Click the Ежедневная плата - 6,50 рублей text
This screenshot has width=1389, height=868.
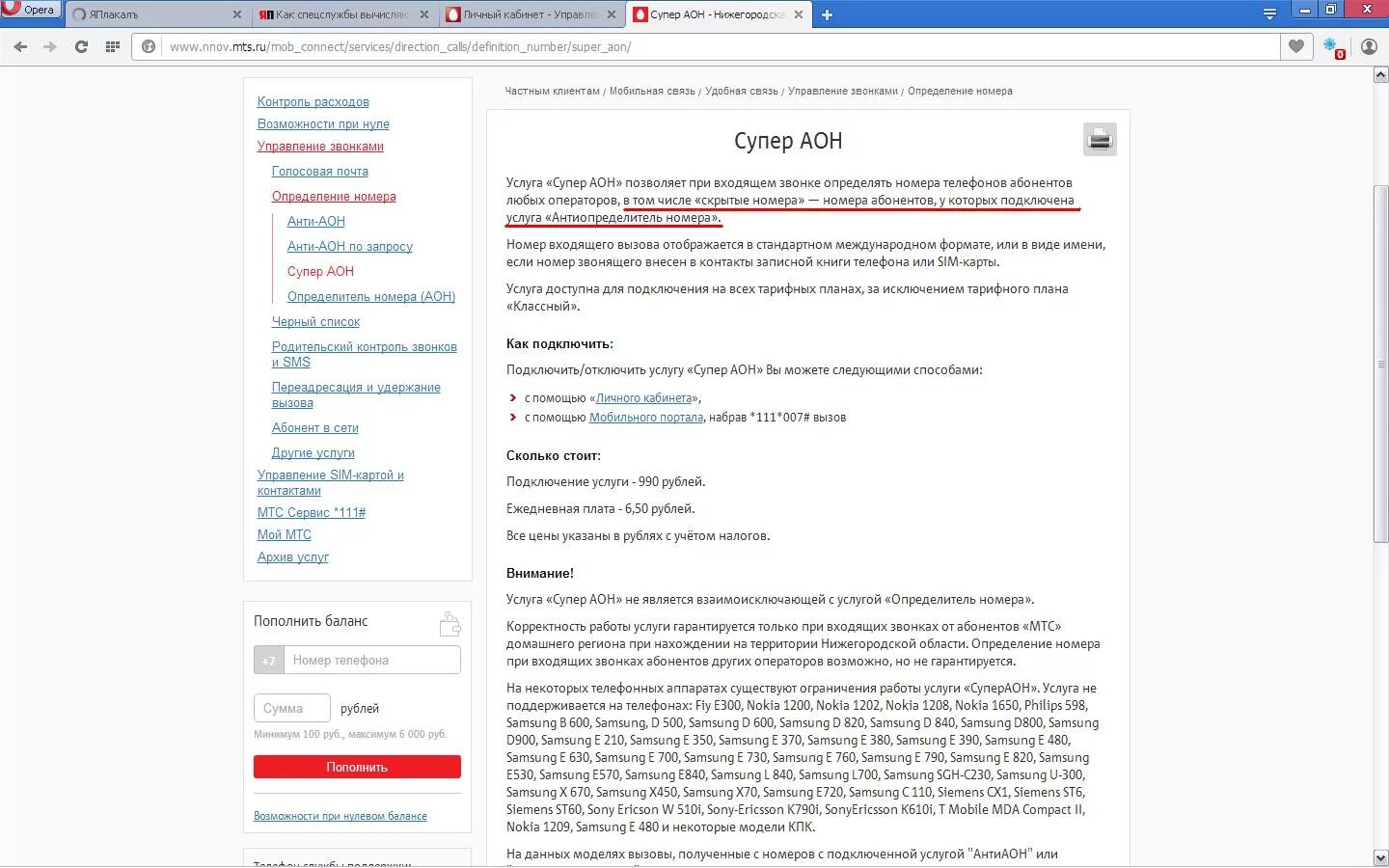coord(601,508)
